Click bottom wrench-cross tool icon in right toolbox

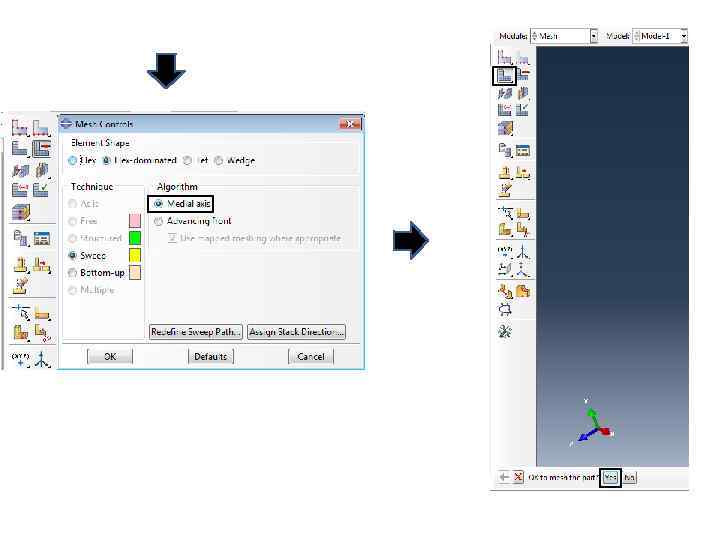(x=505, y=331)
